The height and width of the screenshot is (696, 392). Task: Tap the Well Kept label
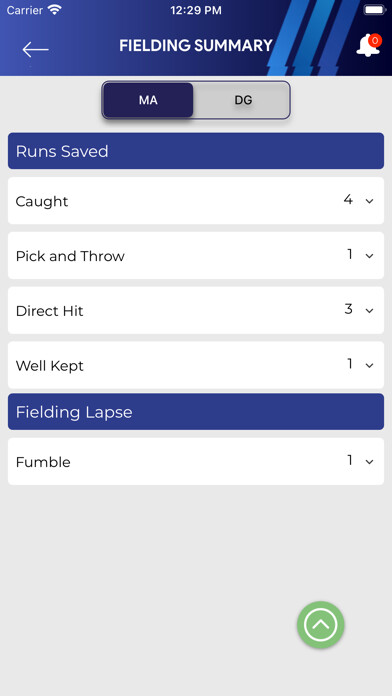pos(50,366)
